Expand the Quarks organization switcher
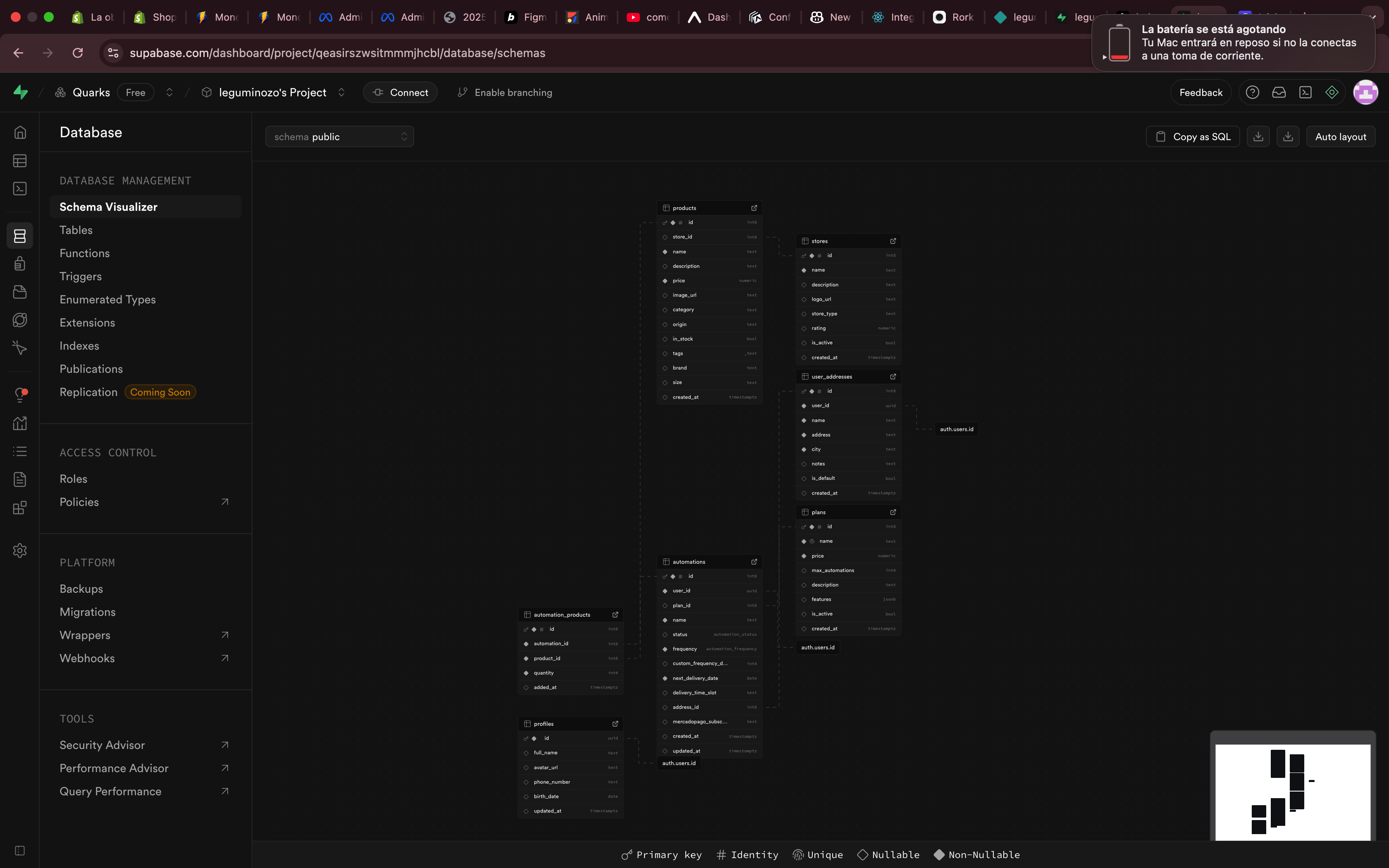Screen dimensions: 1389x868 click(x=169, y=93)
